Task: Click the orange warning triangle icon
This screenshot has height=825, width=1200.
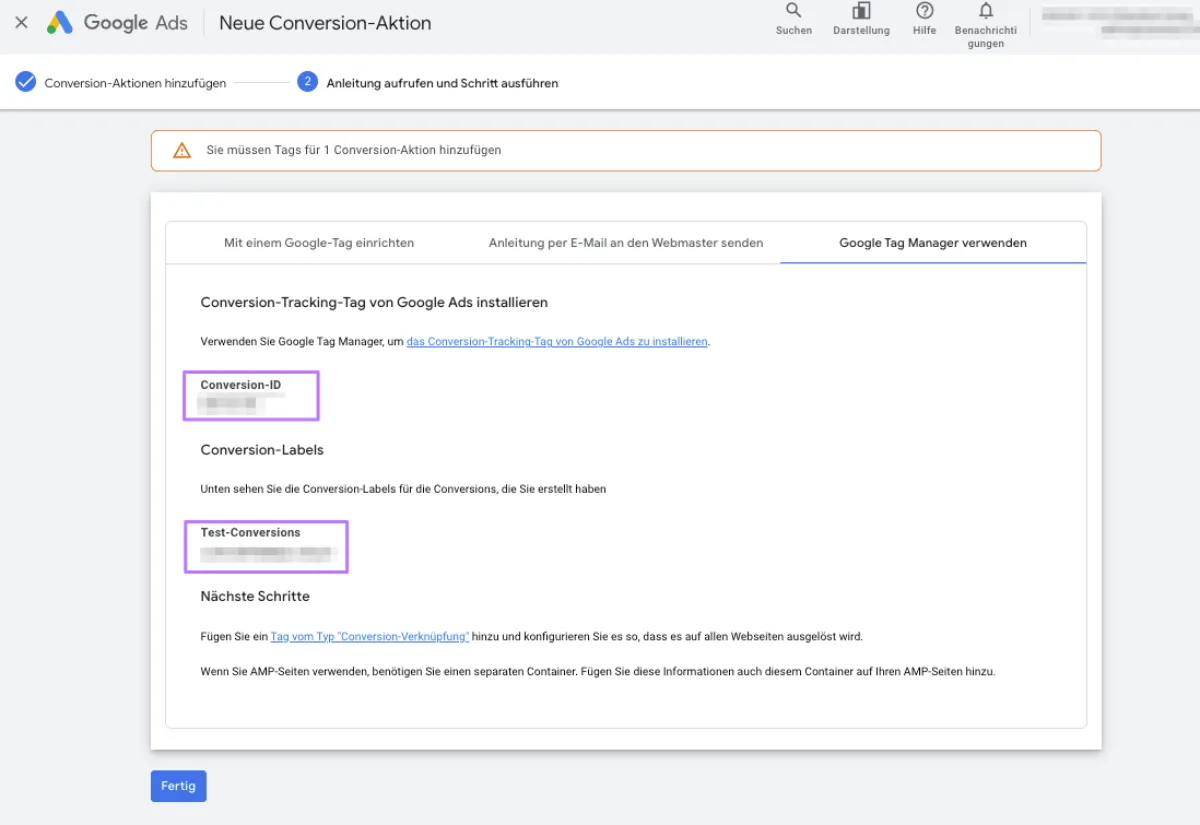Action: pos(181,150)
